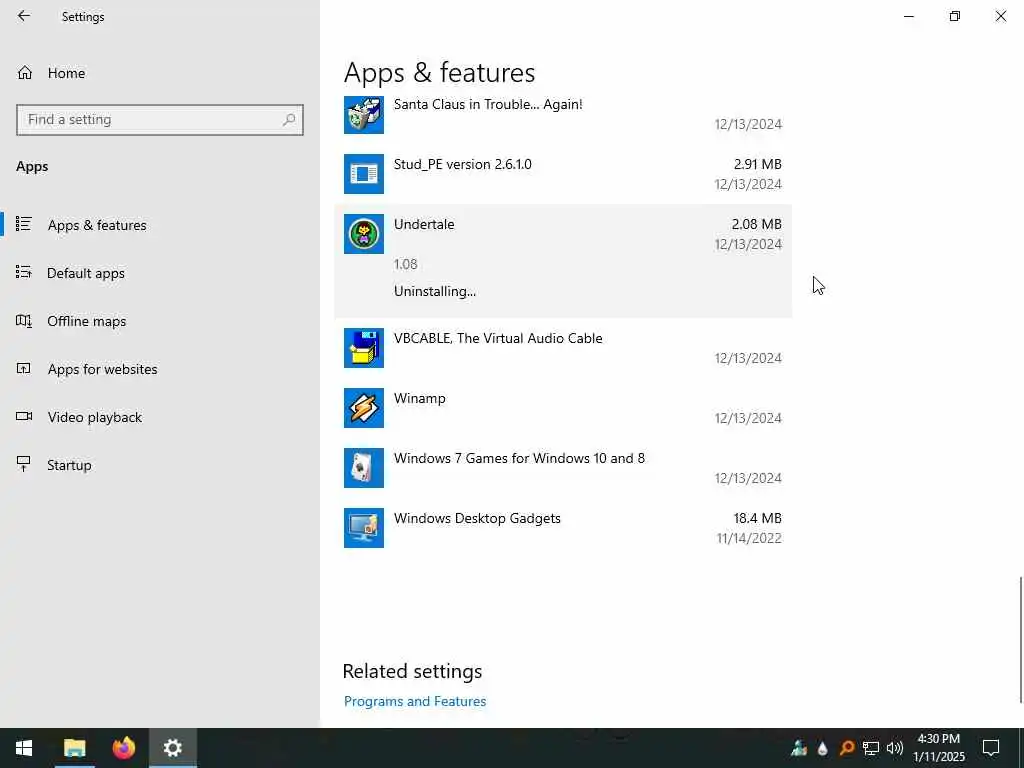Open Programs and Features link
The width and height of the screenshot is (1024, 768).
point(415,701)
